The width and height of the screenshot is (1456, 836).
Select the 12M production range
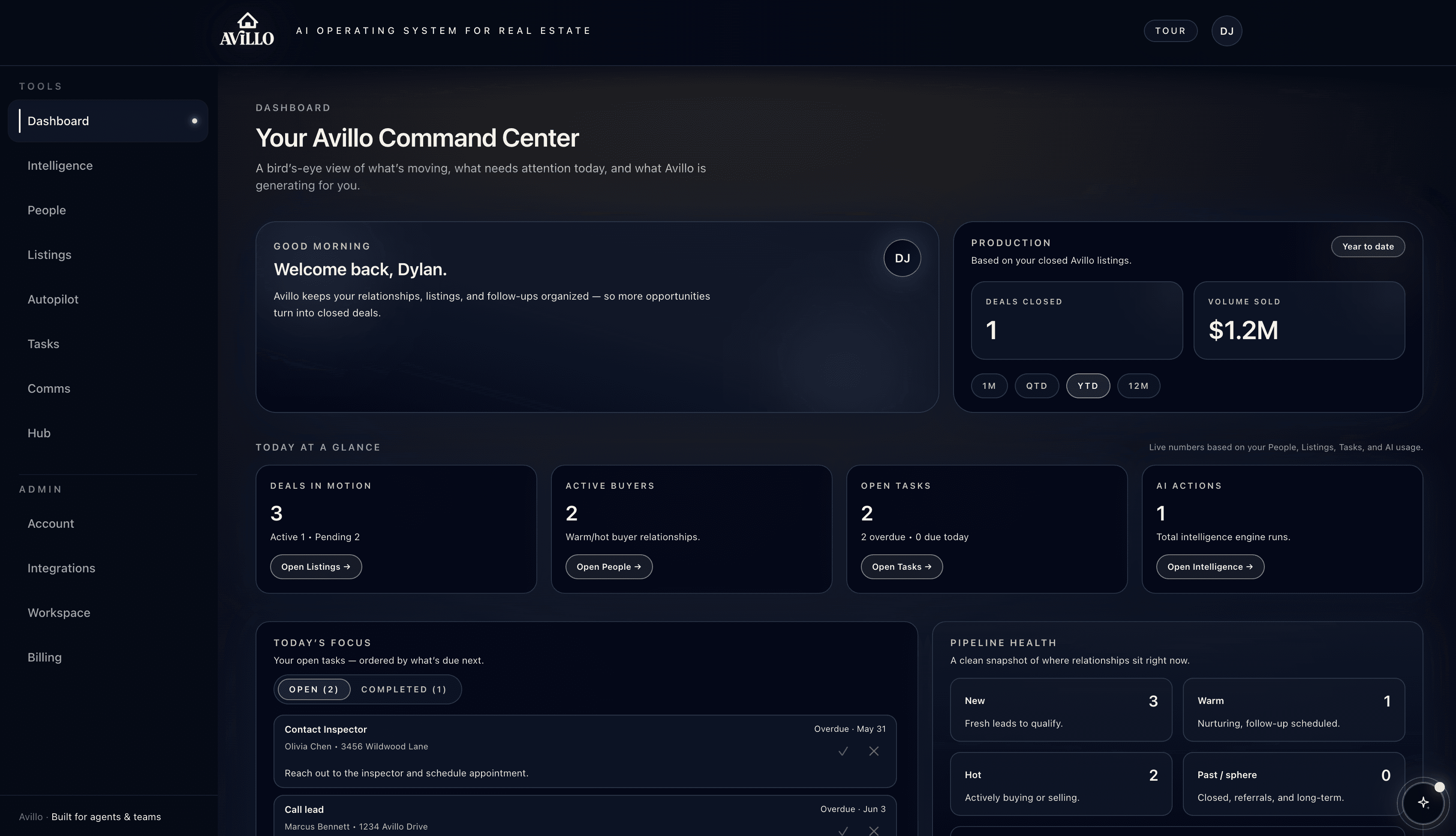click(x=1138, y=386)
